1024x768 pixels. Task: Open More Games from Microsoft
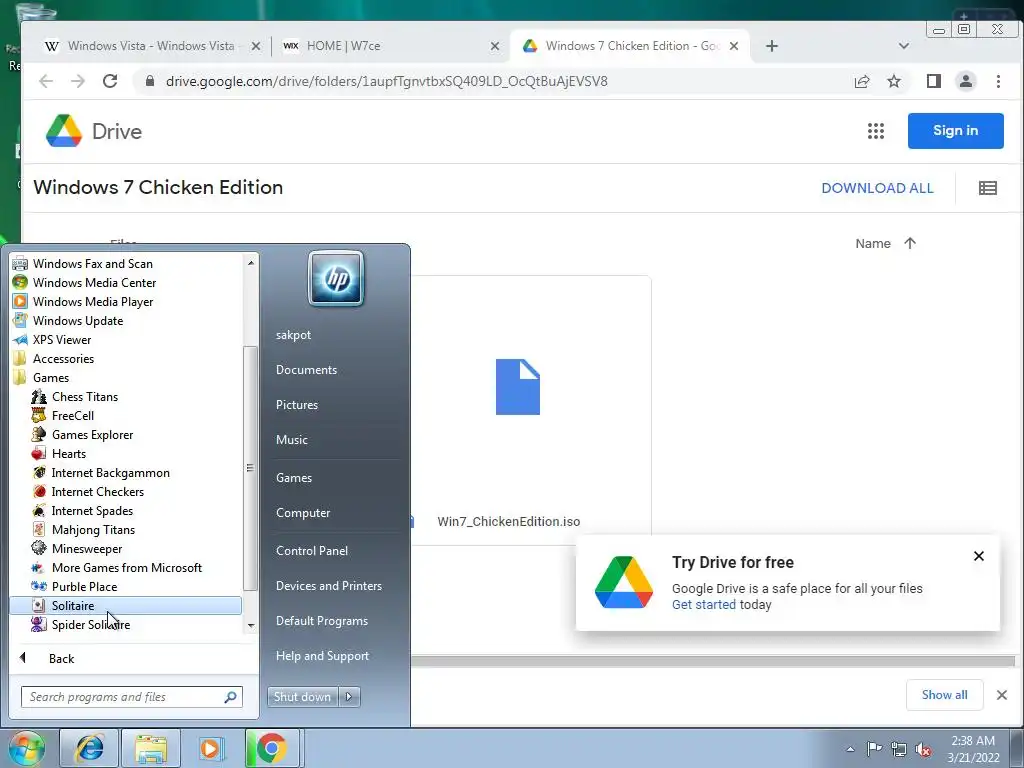[127, 567]
